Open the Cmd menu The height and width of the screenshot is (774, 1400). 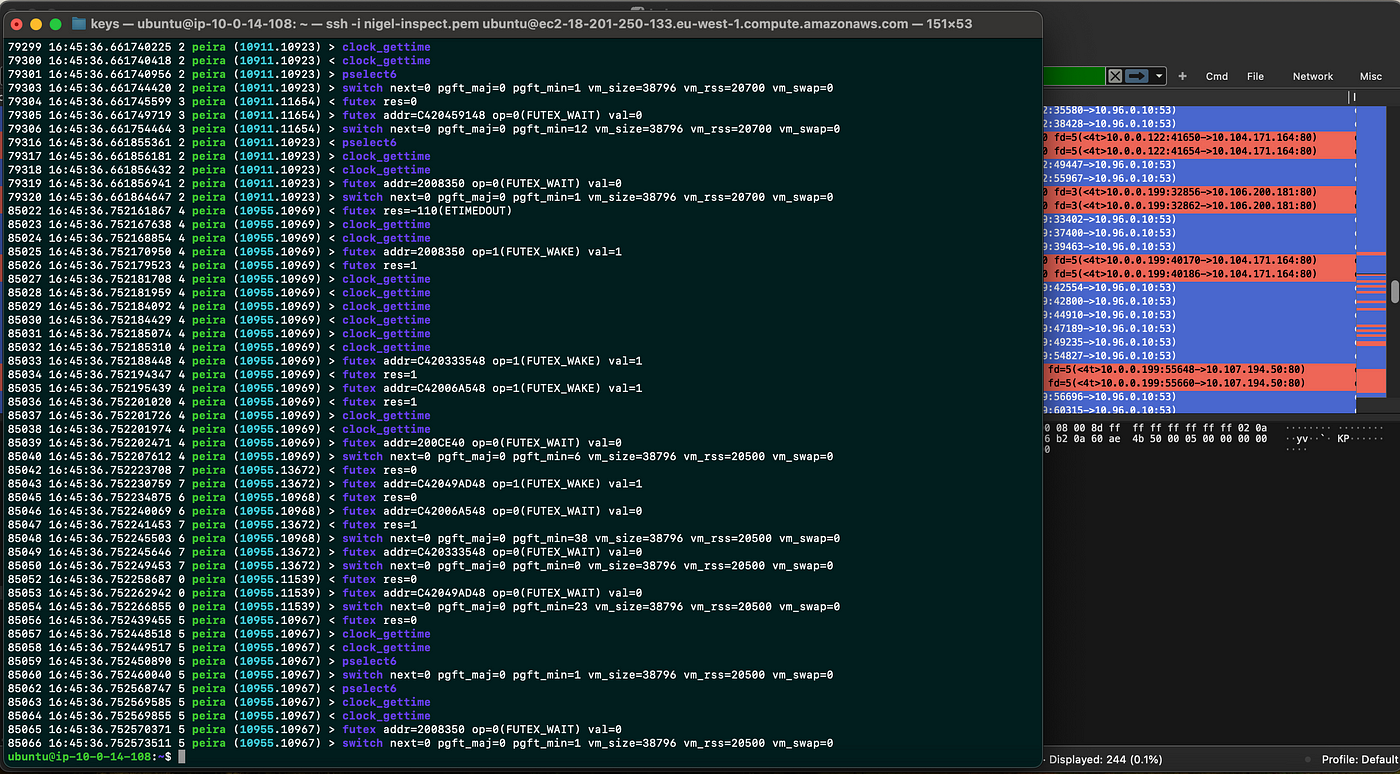coord(1217,76)
